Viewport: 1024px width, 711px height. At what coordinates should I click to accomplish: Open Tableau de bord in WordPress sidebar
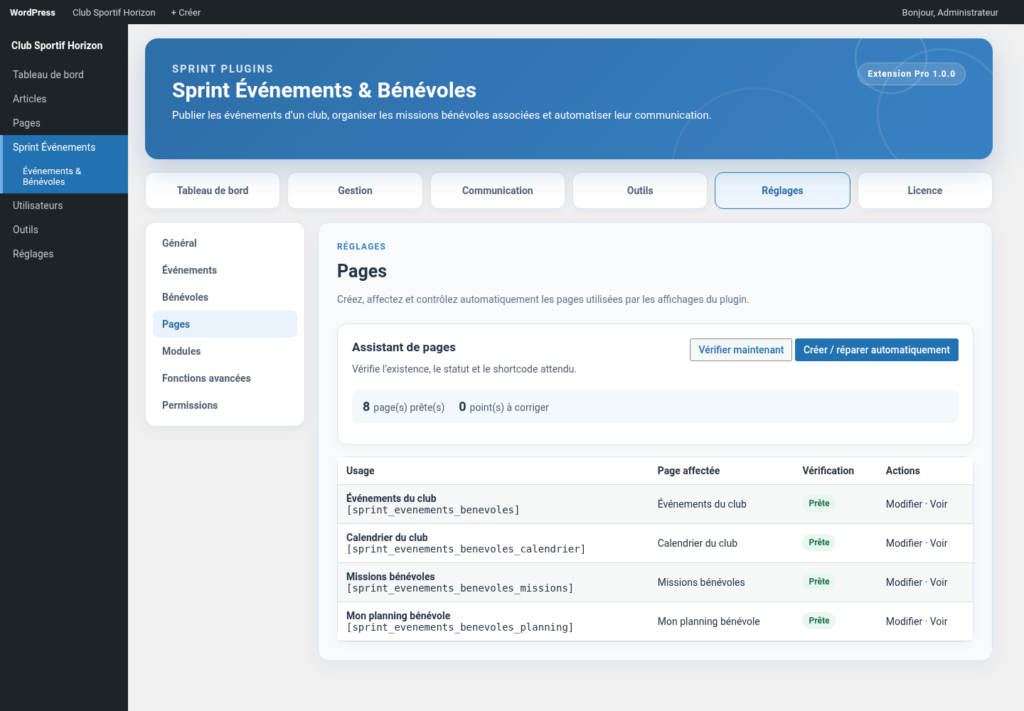[x=64, y=74]
